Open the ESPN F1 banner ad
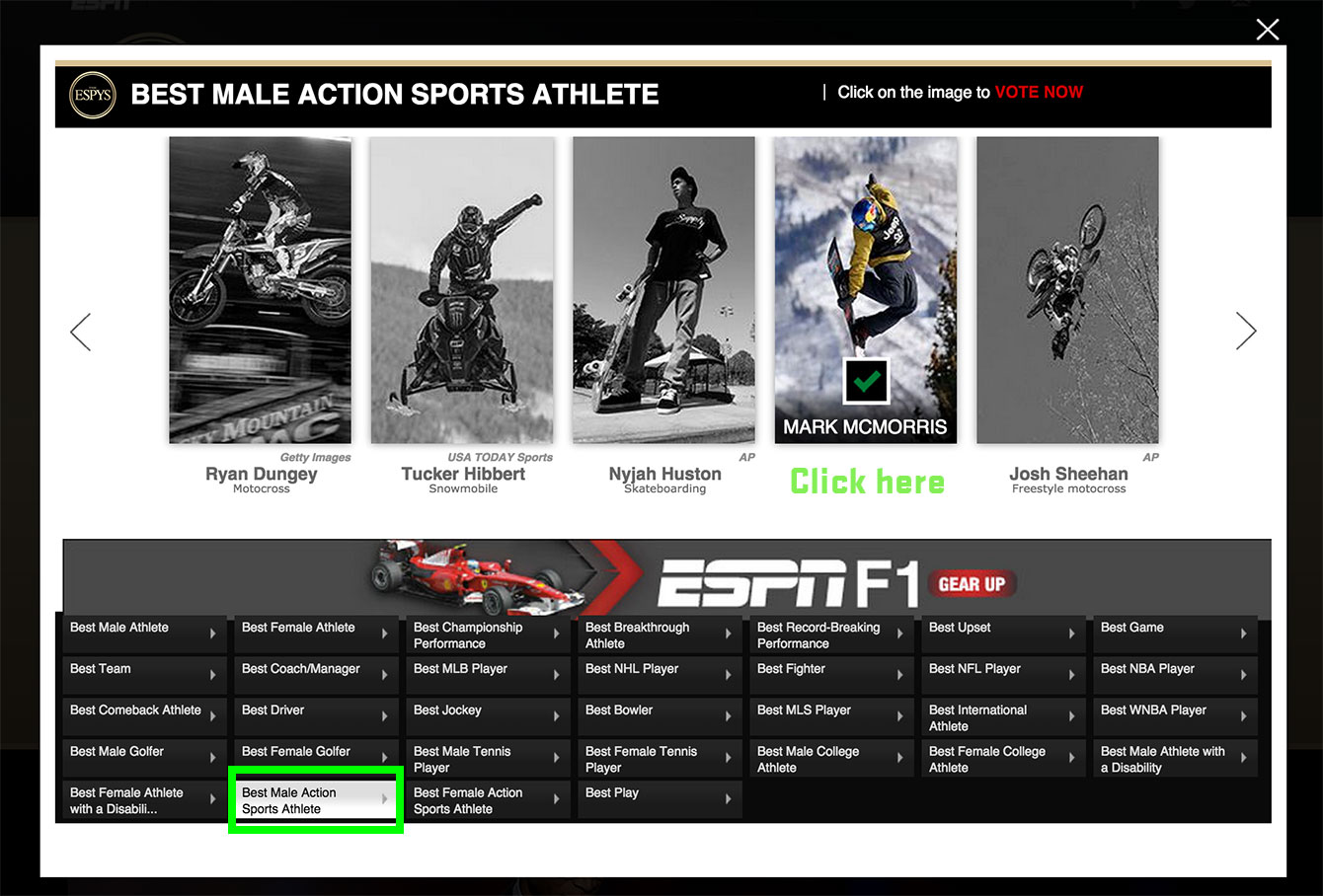 (667, 578)
